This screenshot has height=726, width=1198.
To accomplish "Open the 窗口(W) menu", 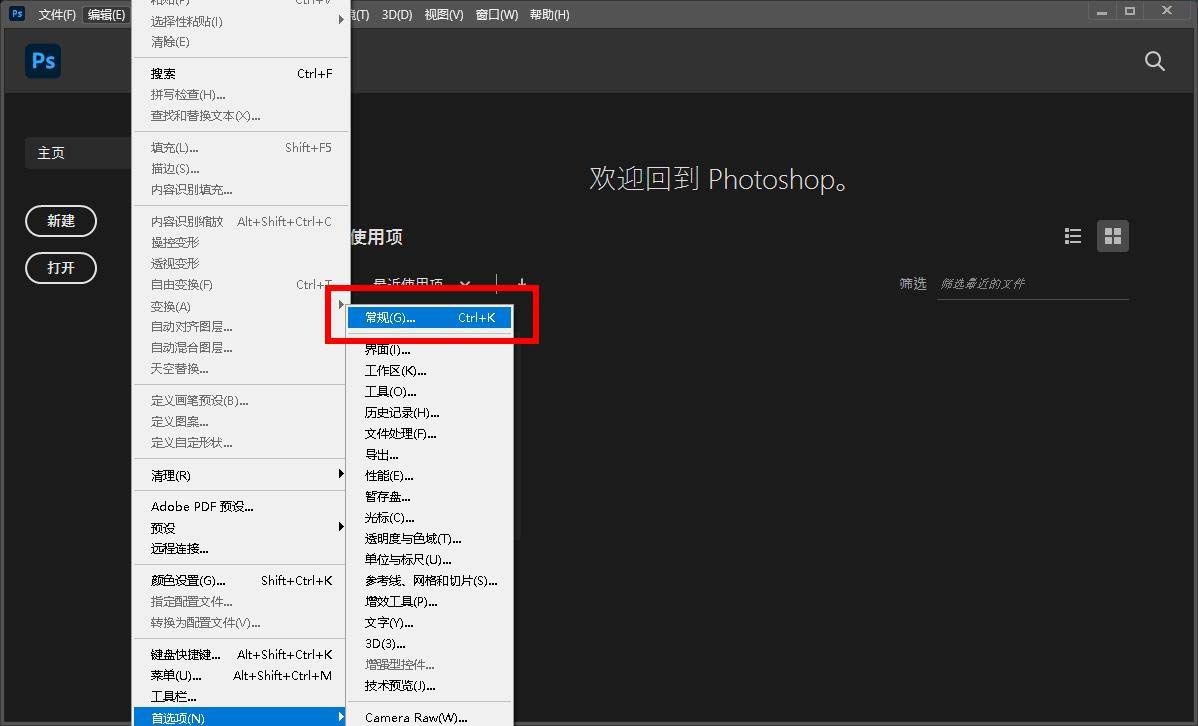I will pos(497,15).
